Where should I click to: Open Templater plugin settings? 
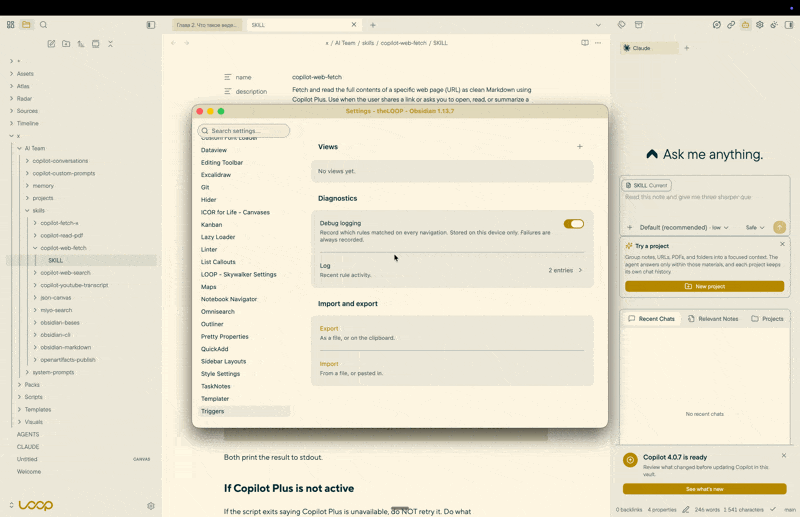pyautogui.click(x=215, y=399)
